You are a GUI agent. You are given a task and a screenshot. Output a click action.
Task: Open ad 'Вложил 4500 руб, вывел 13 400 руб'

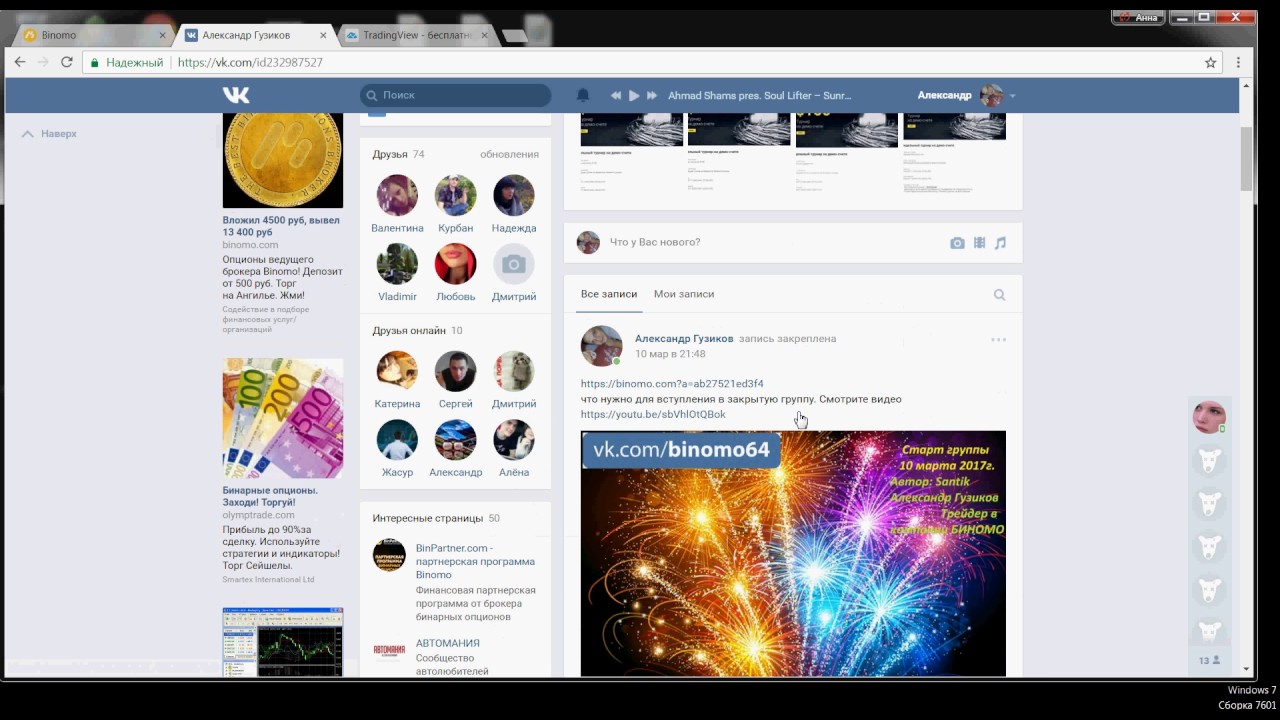point(281,226)
